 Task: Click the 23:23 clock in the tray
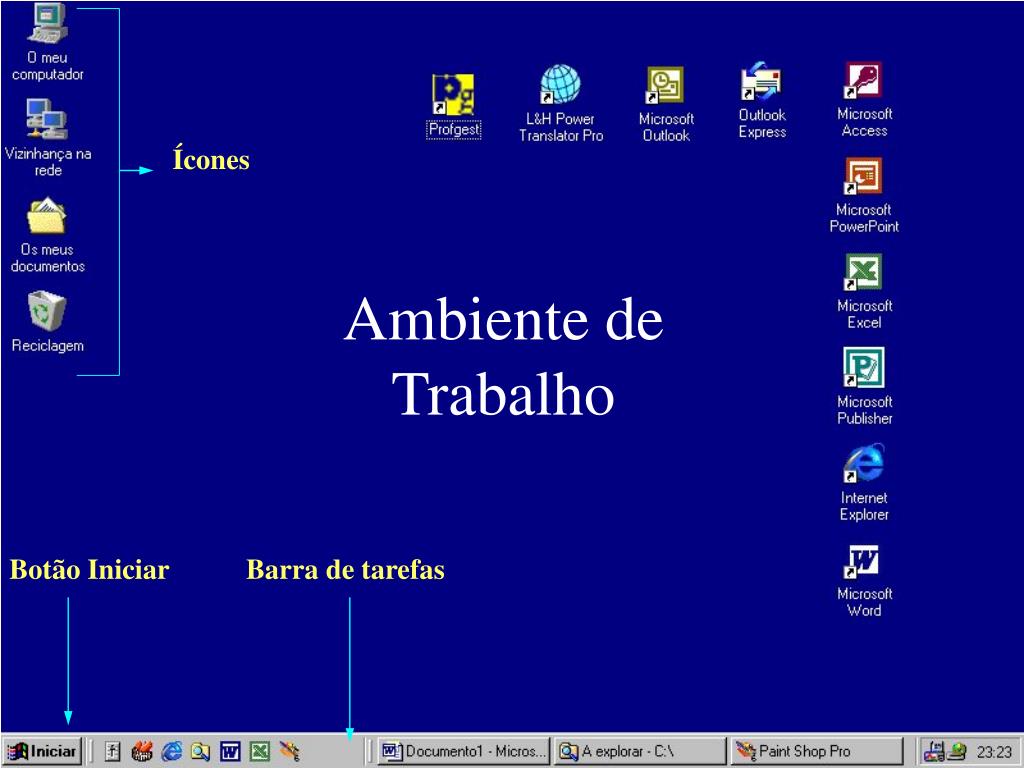tap(994, 752)
